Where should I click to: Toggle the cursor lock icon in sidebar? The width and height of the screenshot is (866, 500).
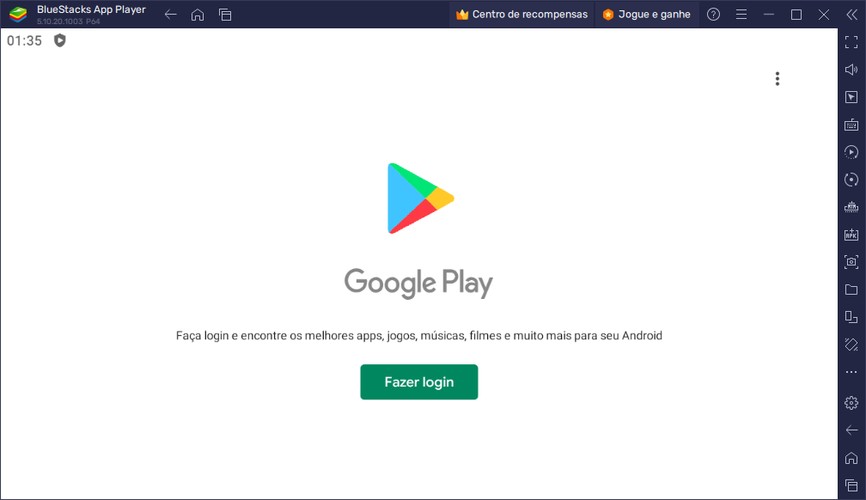pos(851,97)
